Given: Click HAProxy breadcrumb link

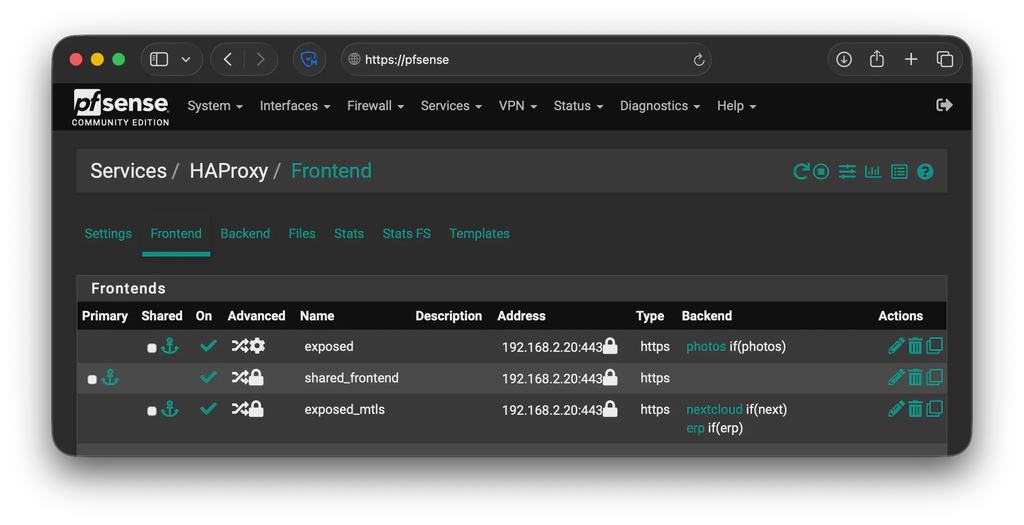Looking at the screenshot, I should pos(229,171).
